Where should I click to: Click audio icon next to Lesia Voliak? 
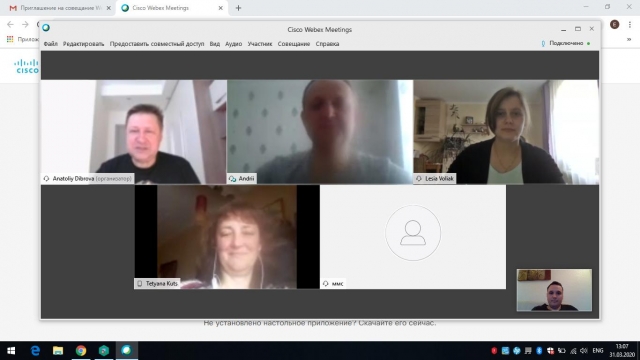[419, 179]
